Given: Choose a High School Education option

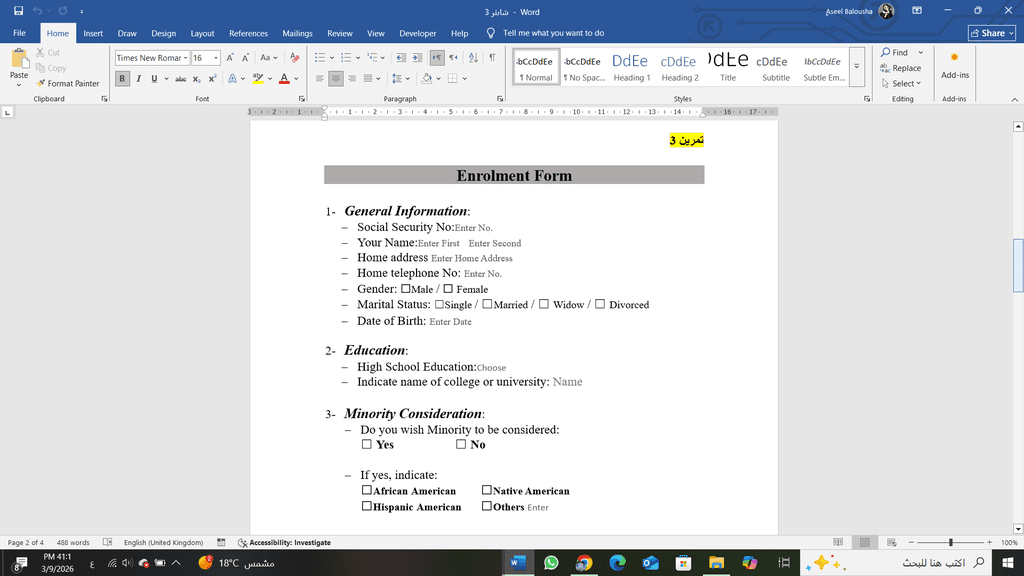Looking at the screenshot, I should 491,368.
